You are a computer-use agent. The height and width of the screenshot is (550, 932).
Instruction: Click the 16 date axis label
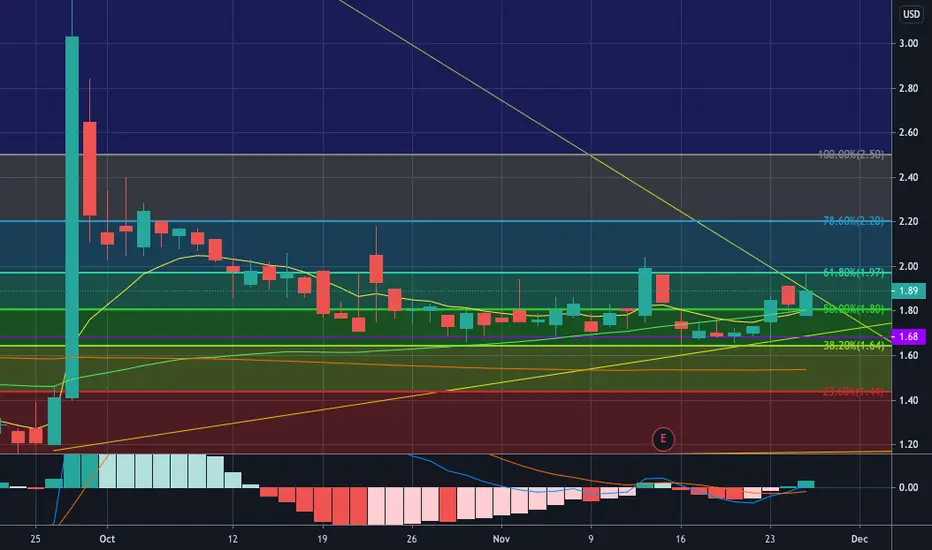680,539
